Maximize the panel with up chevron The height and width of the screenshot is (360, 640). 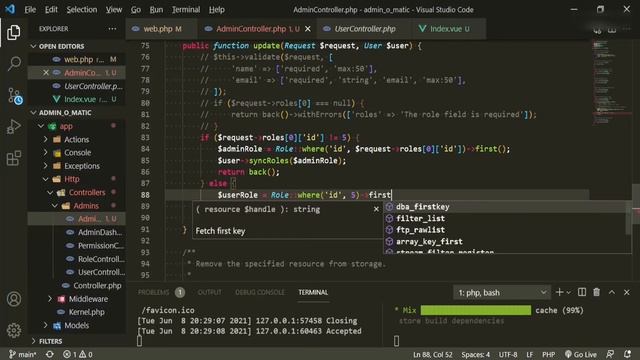pyautogui.click(x=611, y=292)
